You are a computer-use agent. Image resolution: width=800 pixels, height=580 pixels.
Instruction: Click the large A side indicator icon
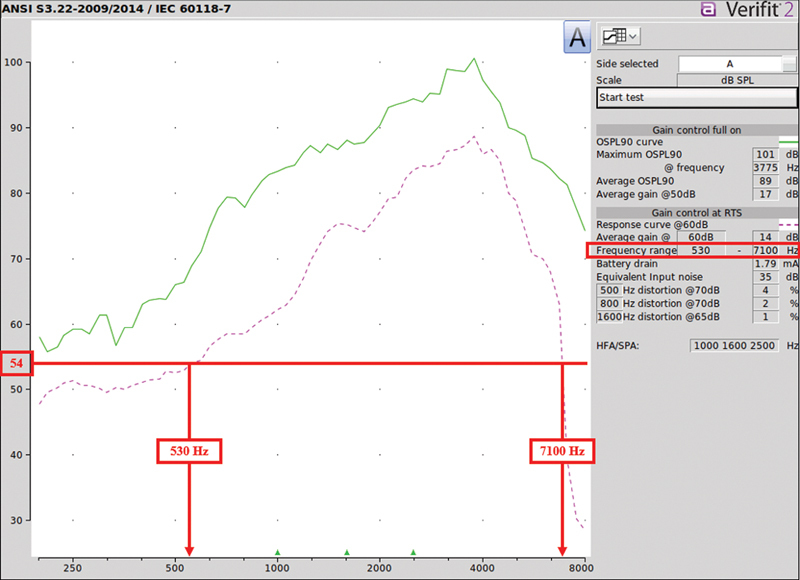577,37
